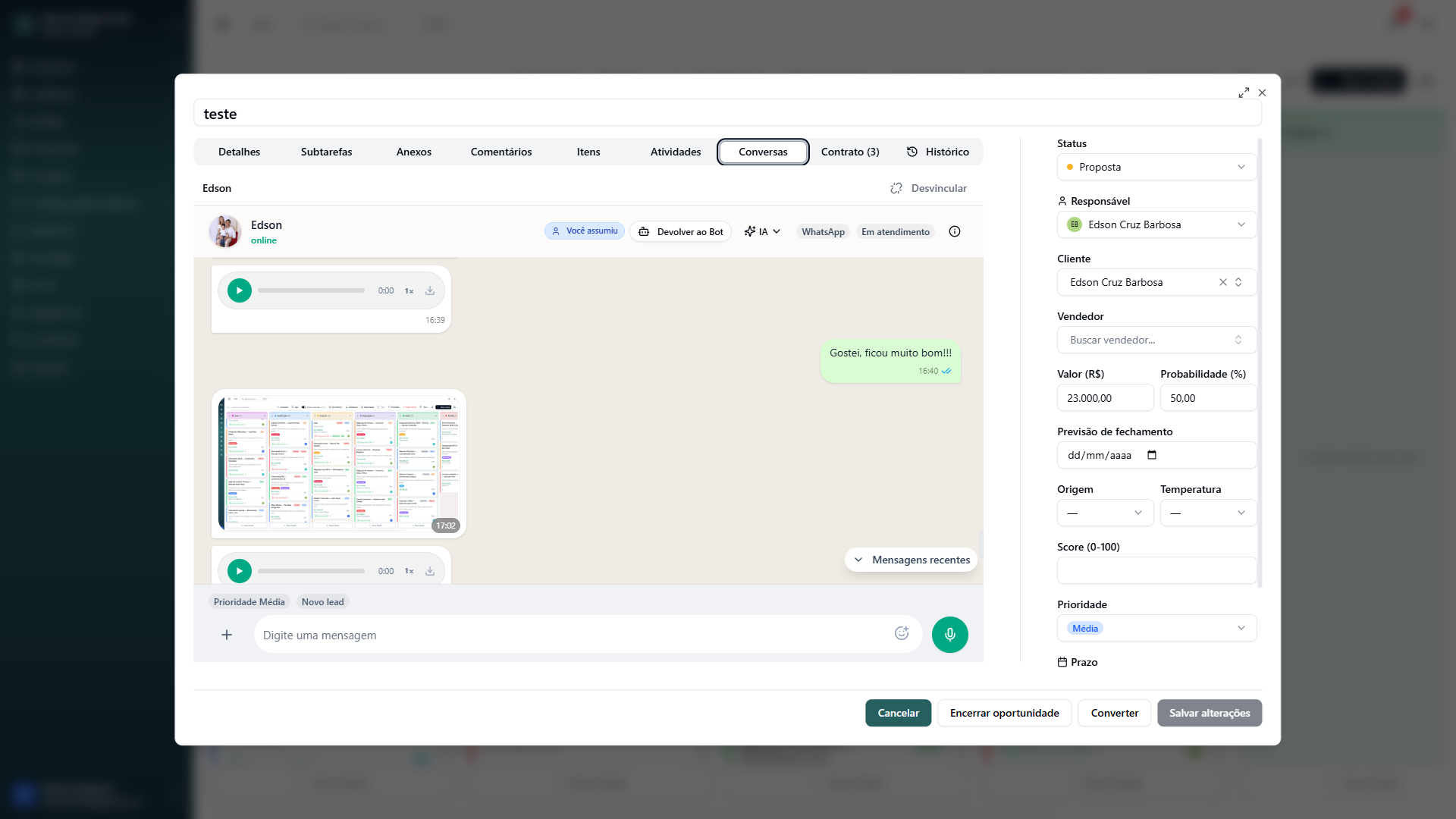The width and height of the screenshot is (1456, 819).
Task: Open the Responsável dropdown
Action: click(x=1156, y=224)
